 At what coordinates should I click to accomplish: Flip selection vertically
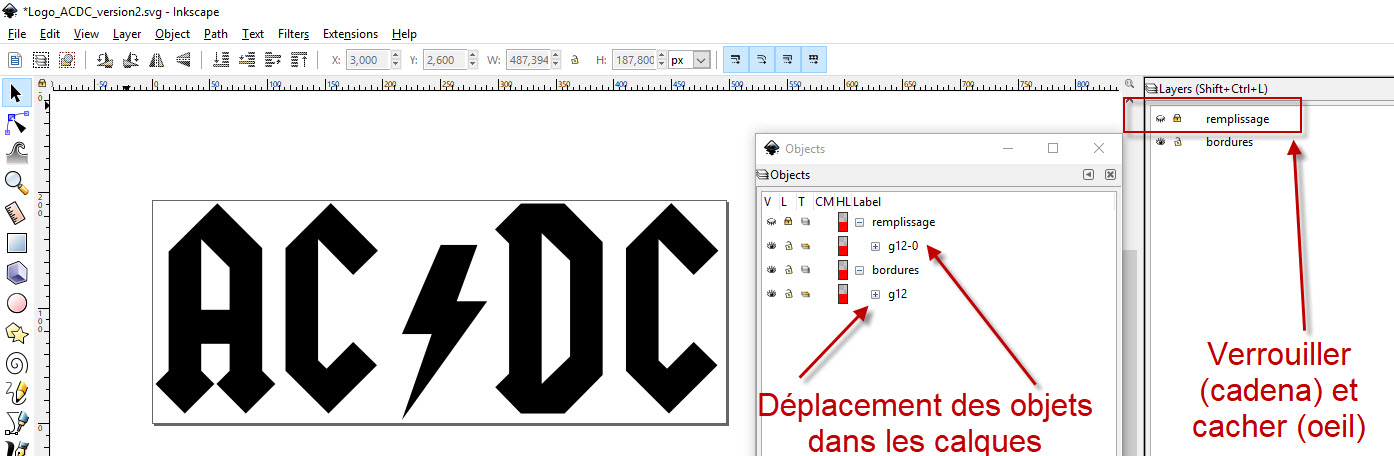(x=183, y=60)
